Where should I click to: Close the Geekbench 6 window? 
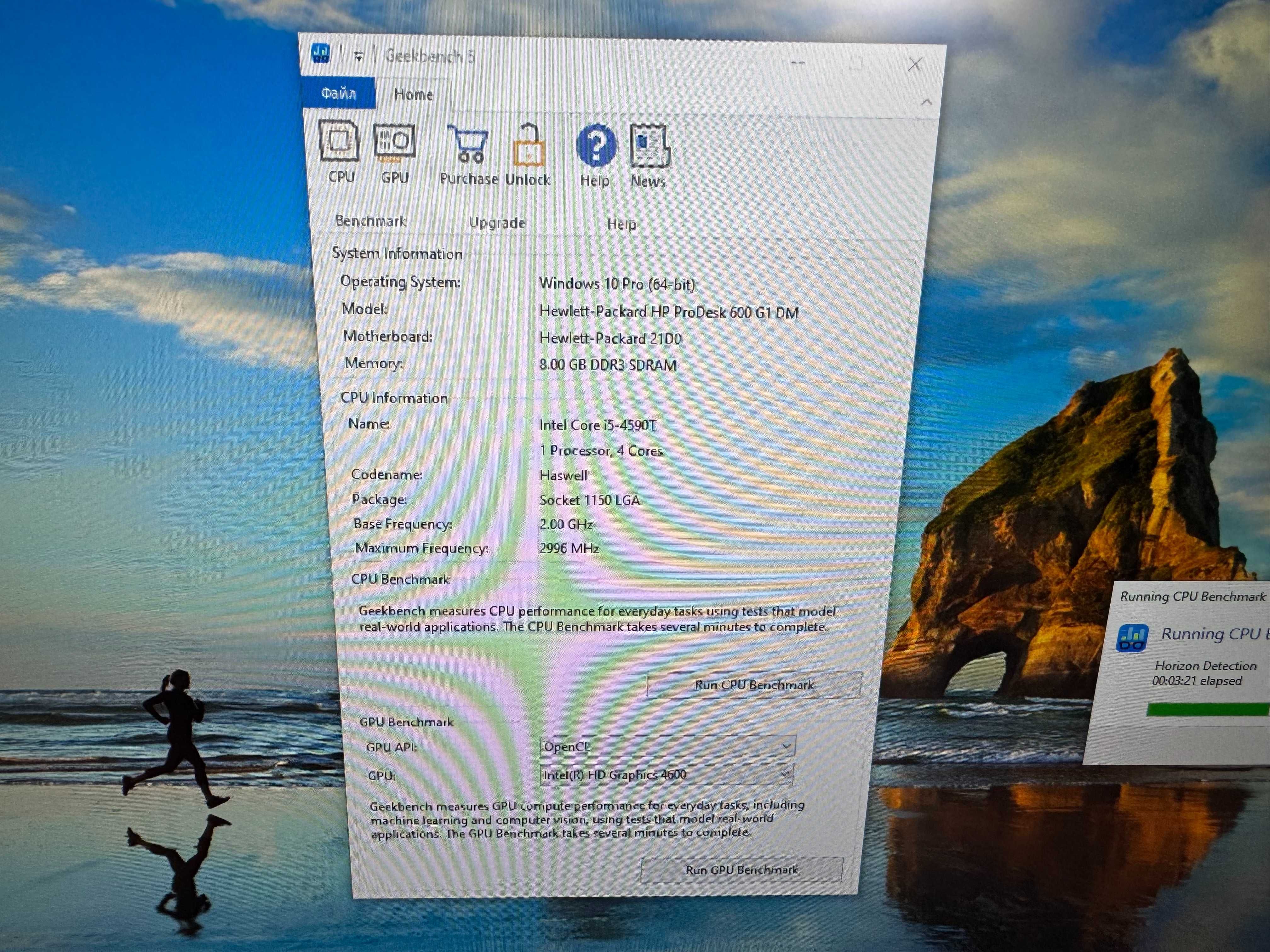(915, 64)
